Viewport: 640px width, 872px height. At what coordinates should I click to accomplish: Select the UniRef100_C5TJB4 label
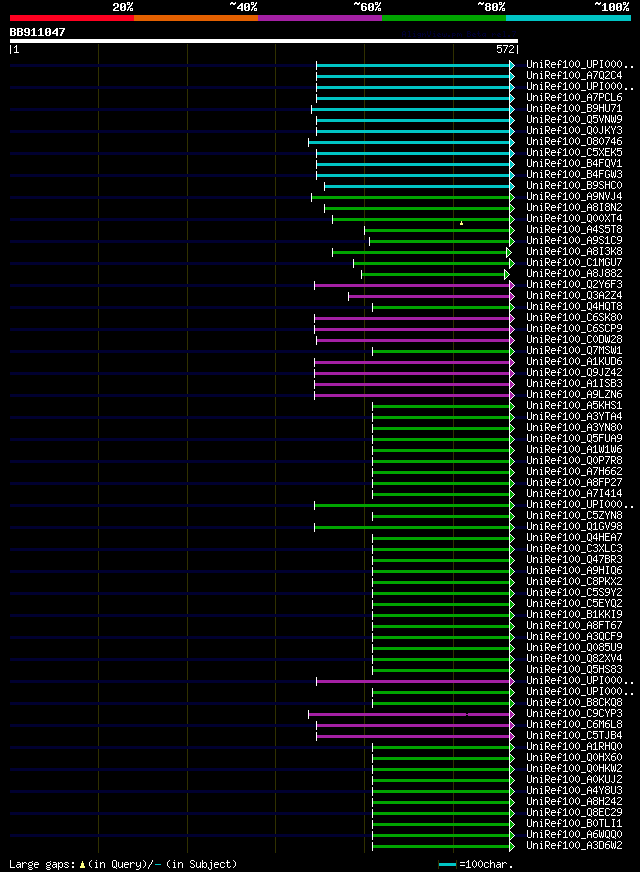coord(574,736)
